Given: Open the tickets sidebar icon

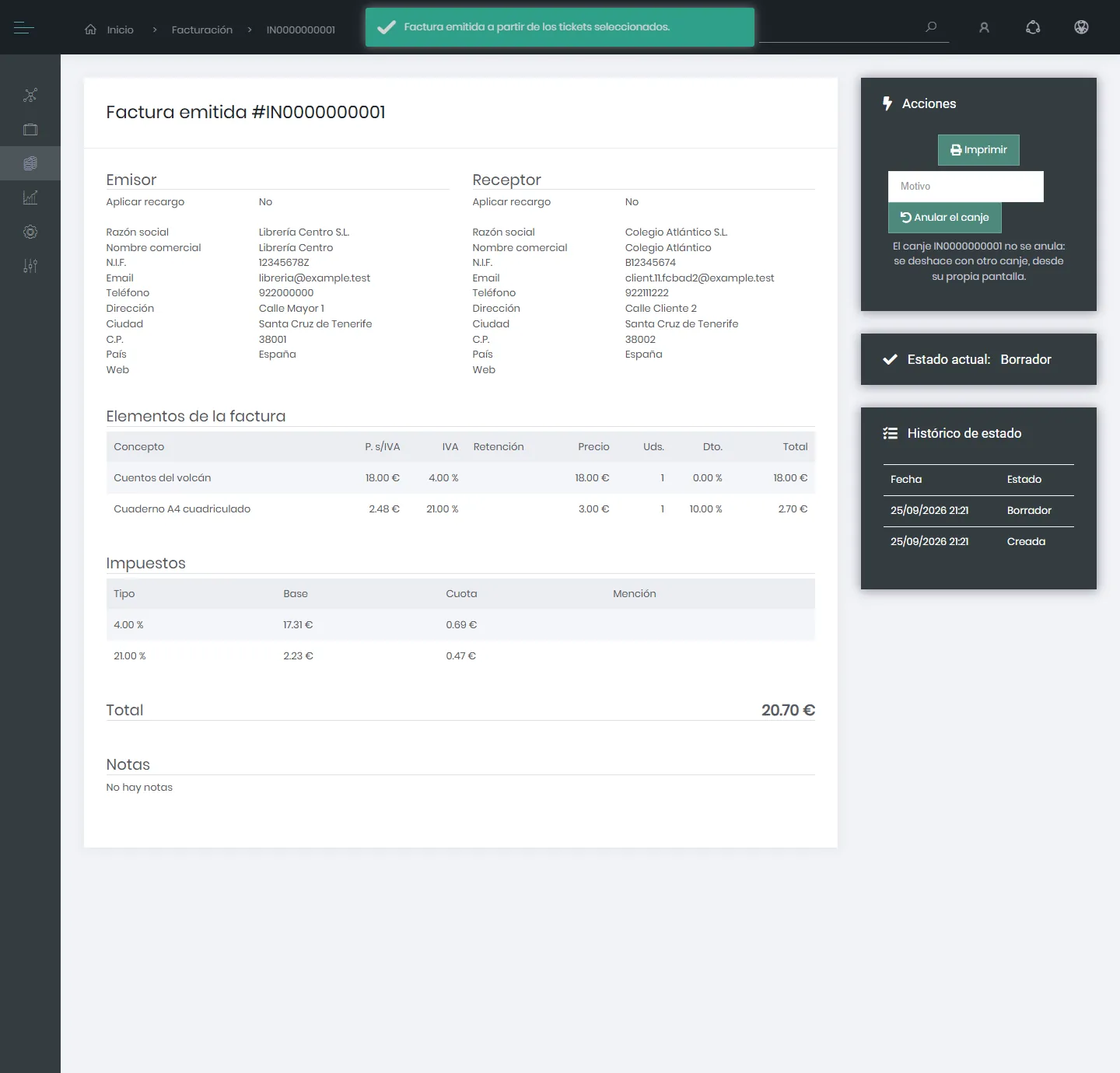Looking at the screenshot, I should click(30, 129).
